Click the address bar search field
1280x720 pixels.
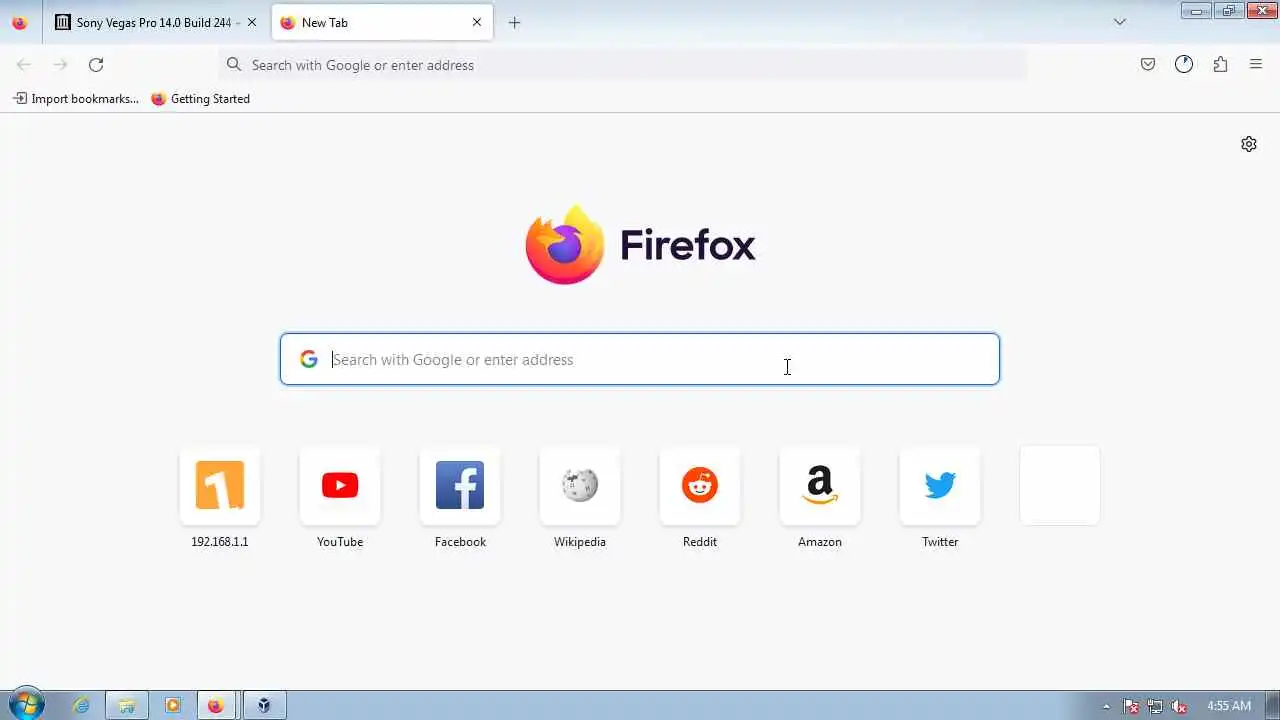(622, 65)
